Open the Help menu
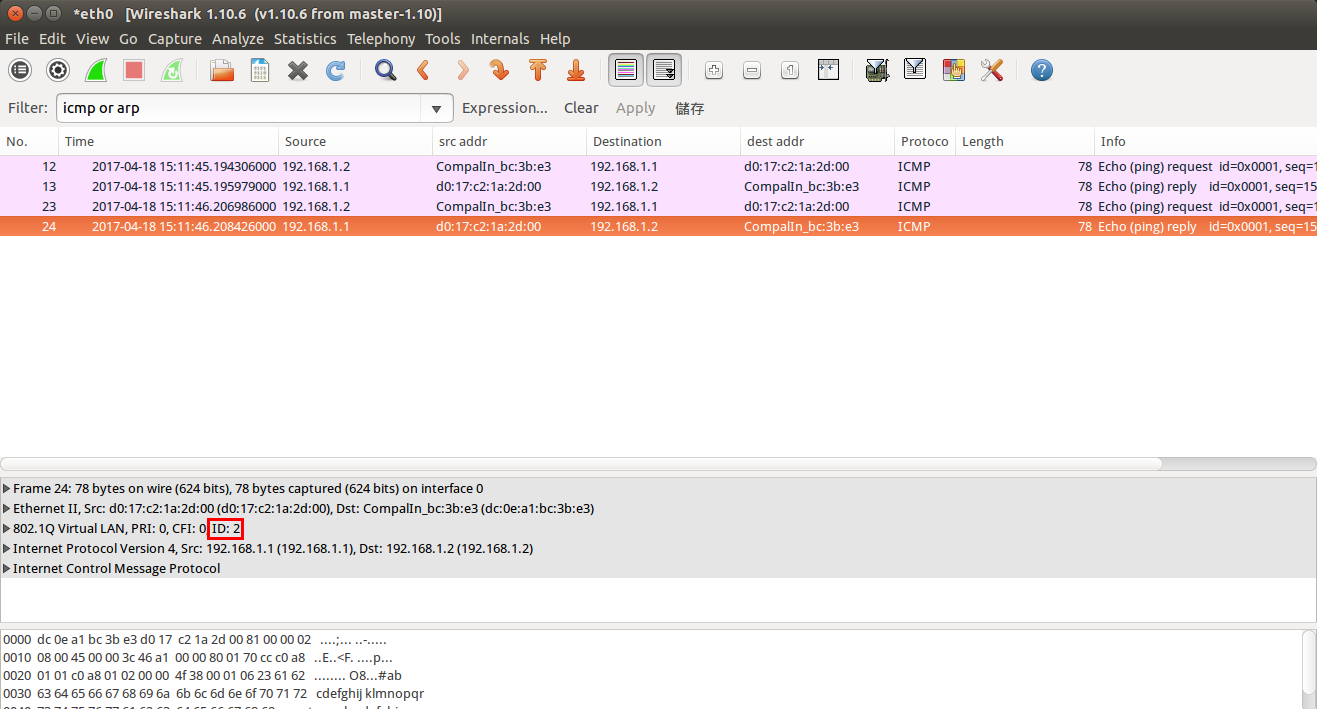The width and height of the screenshot is (1317, 709). pyautogui.click(x=555, y=39)
